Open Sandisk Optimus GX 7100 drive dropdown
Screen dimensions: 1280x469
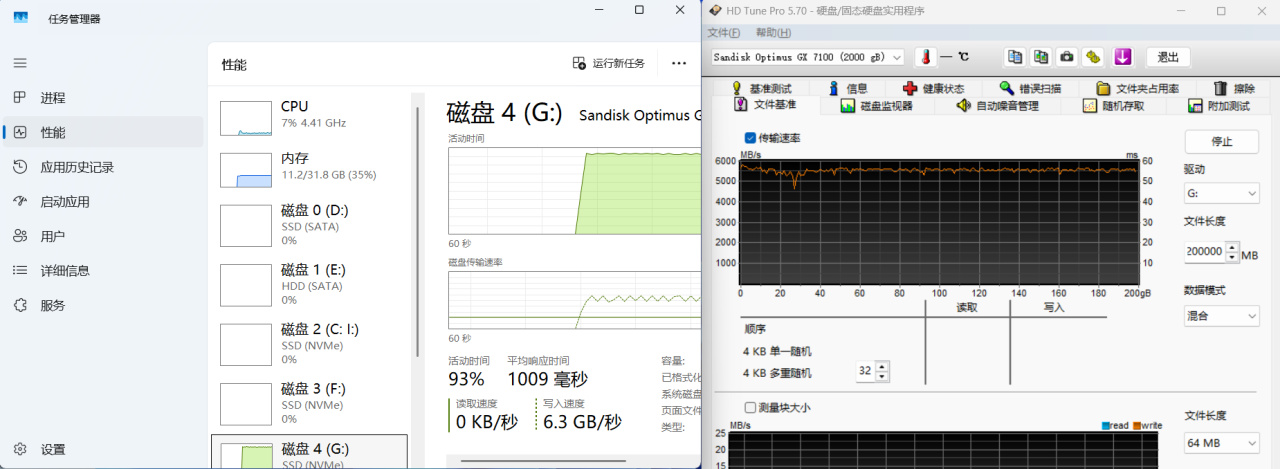(x=807, y=57)
